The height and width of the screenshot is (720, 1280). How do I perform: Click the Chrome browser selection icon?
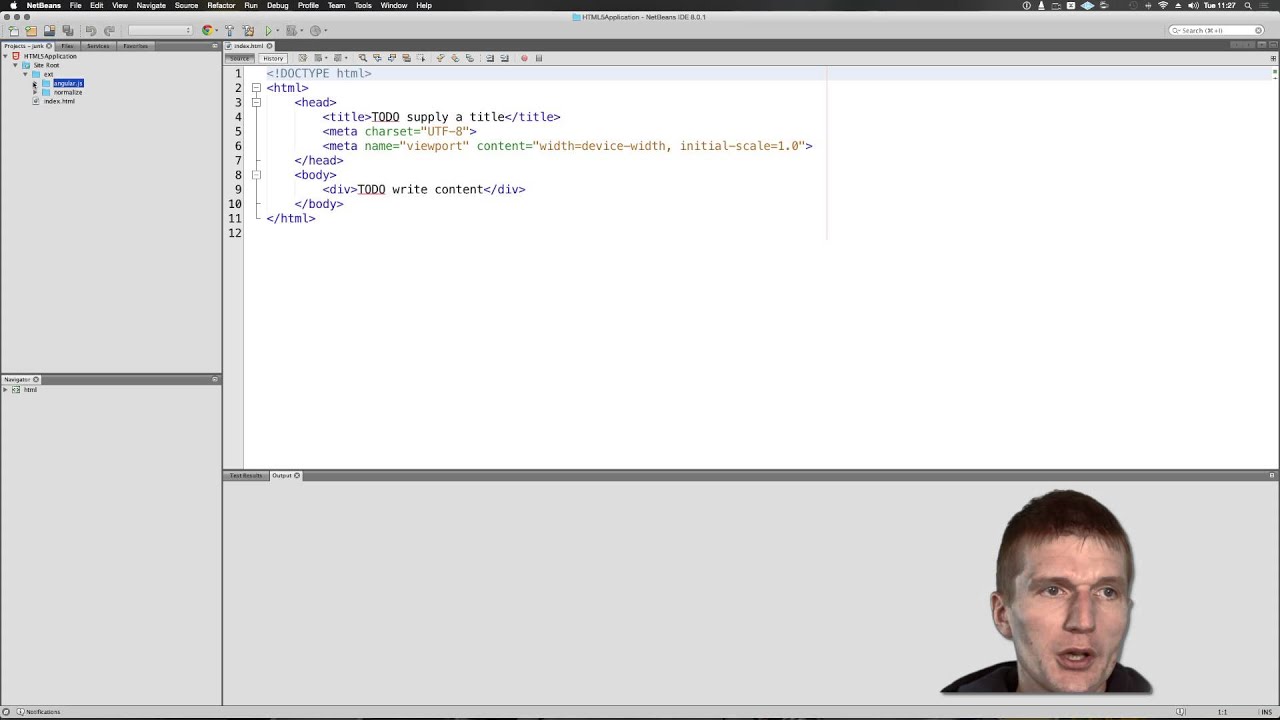pos(207,31)
